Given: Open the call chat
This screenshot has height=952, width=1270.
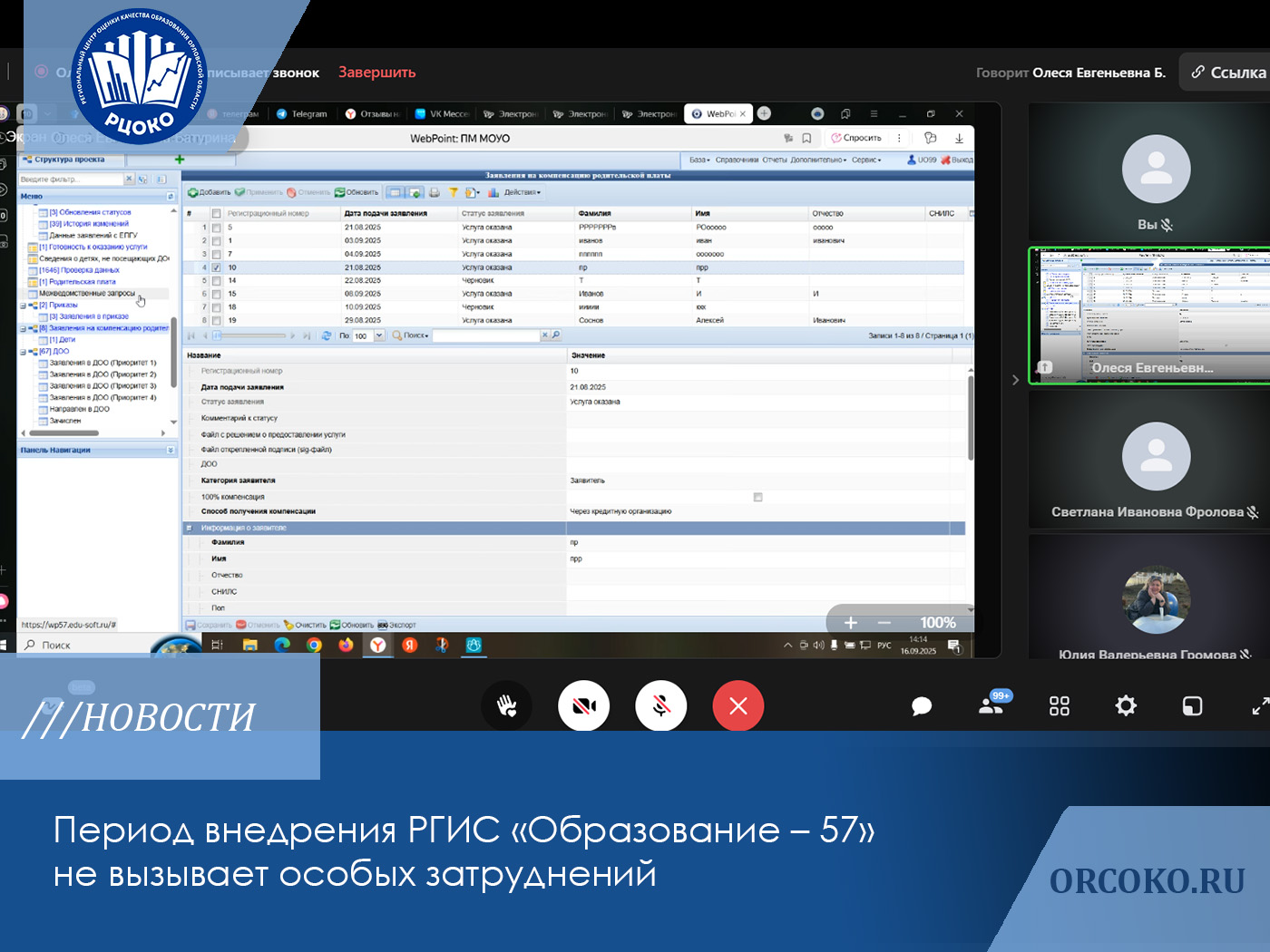Looking at the screenshot, I should tap(922, 706).
